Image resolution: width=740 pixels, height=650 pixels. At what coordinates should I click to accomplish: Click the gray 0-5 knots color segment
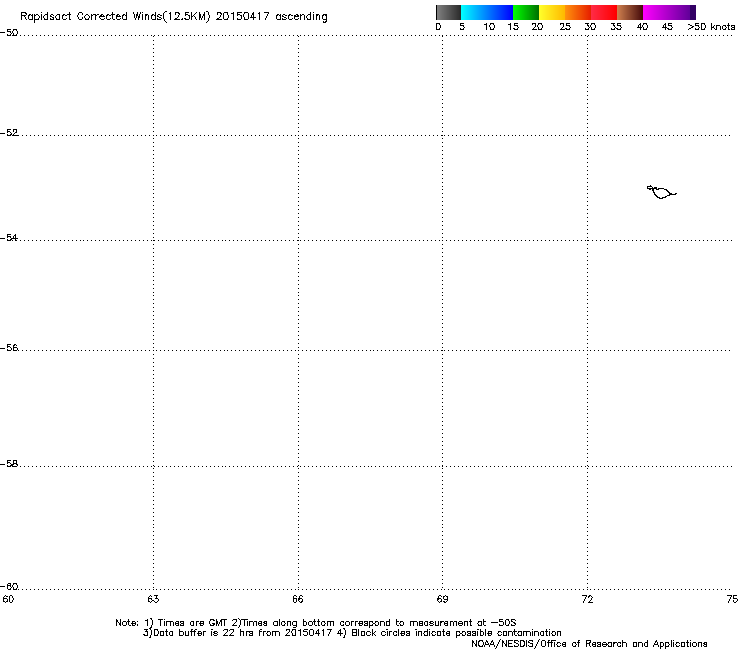(x=448, y=12)
